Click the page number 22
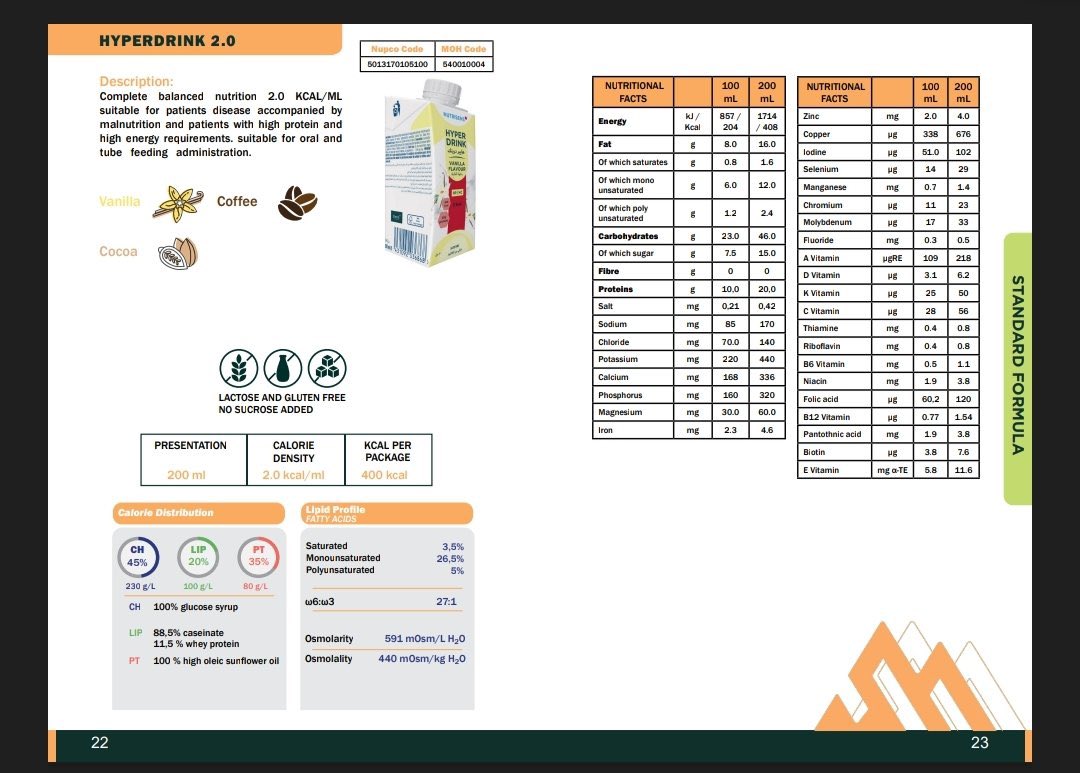Screen dimensions: 1080x773 point(100,742)
